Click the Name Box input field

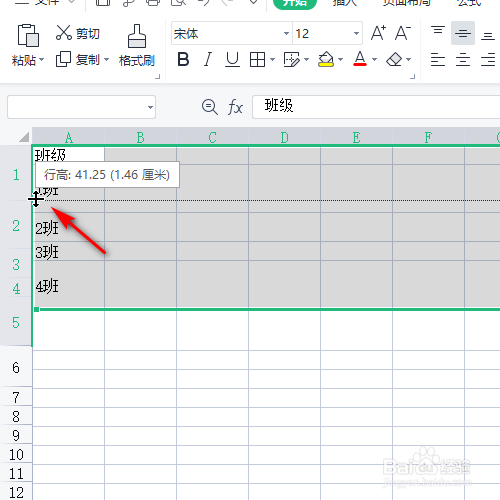click(x=77, y=107)
